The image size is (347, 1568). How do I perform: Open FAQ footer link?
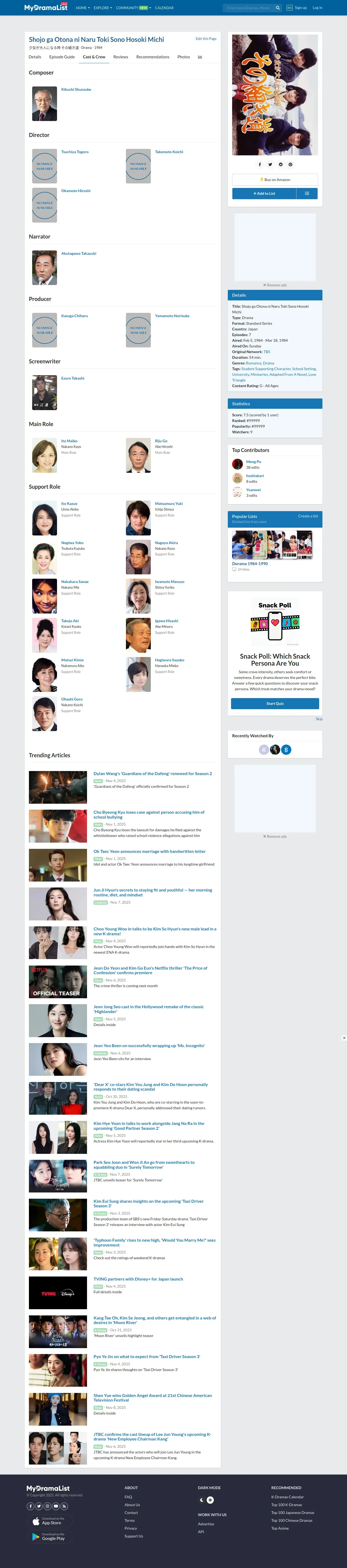(128, 1497)
